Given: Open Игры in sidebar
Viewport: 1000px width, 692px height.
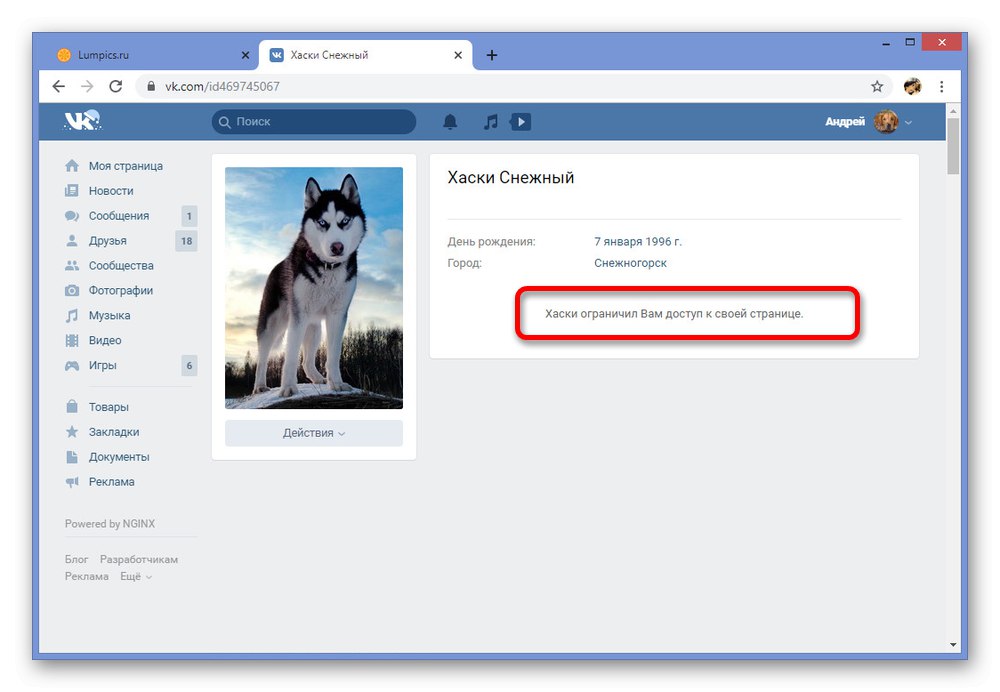Looking at the screenshot, I should coord(103,365).
